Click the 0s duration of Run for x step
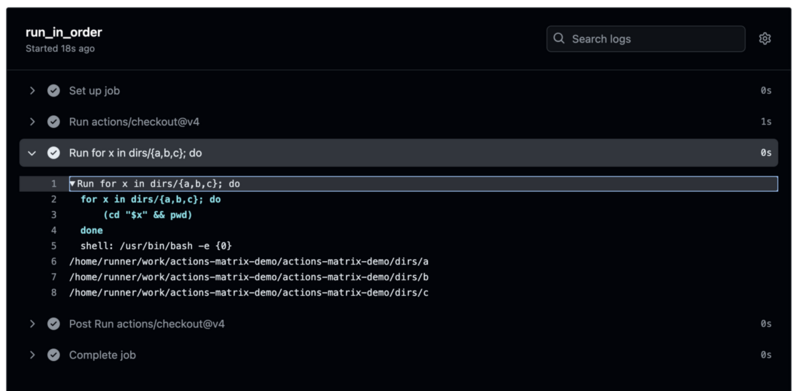Viewport: 800px width, 391px height. (x=766, y=153)
